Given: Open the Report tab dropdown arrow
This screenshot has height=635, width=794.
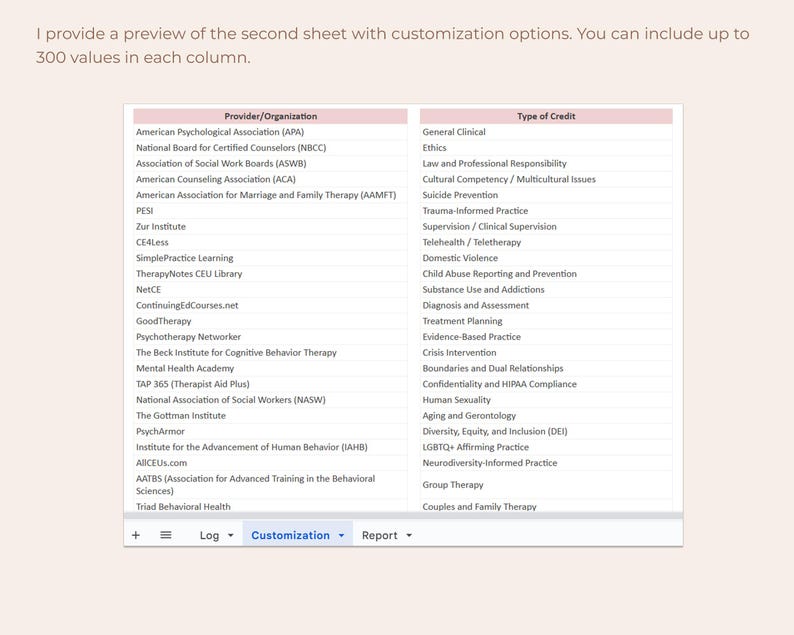Looking at the screenshot, I should pyautogui.click(x=409, y=535).
